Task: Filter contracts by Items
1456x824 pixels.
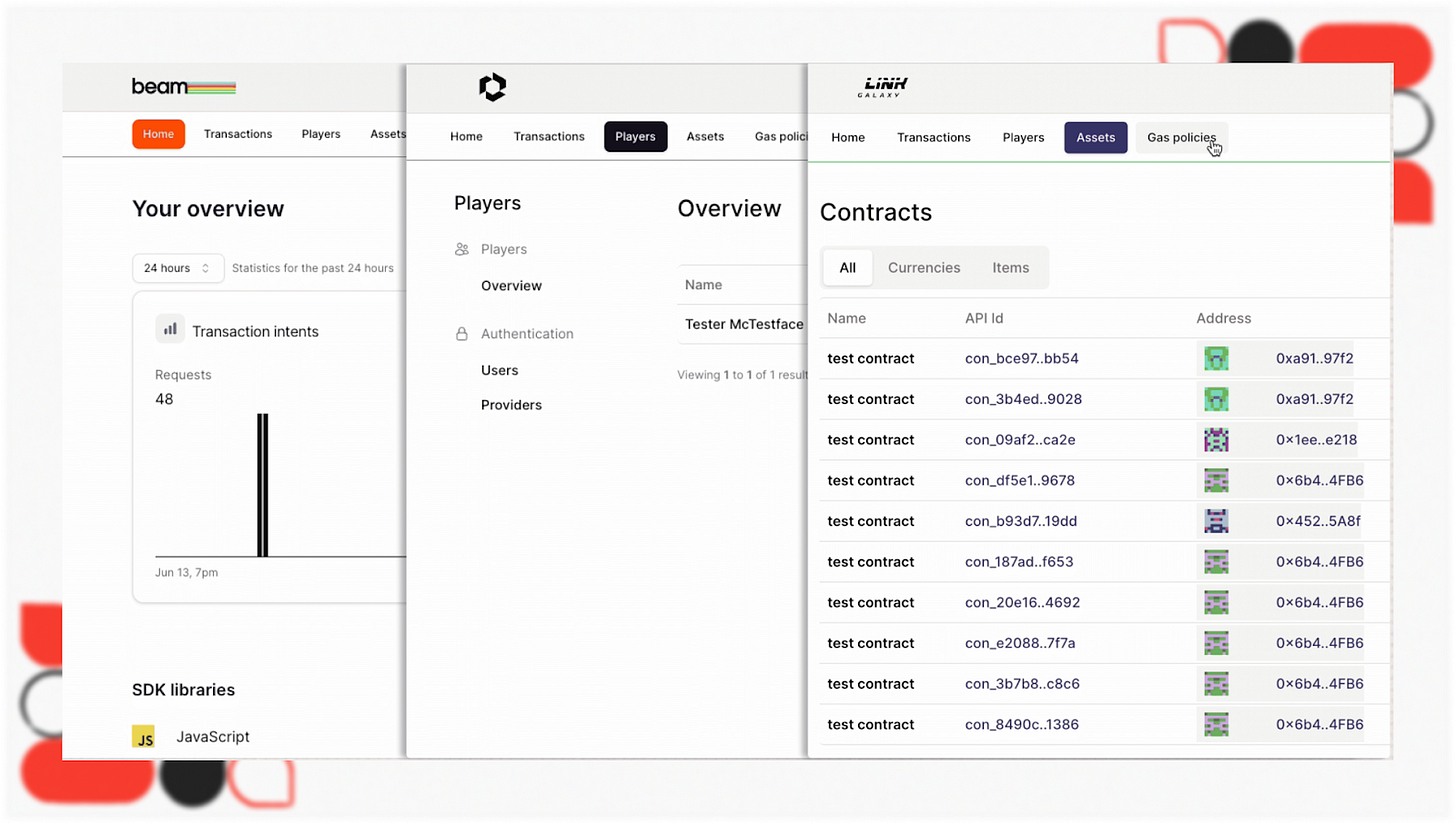Action: coord(1011,268)
